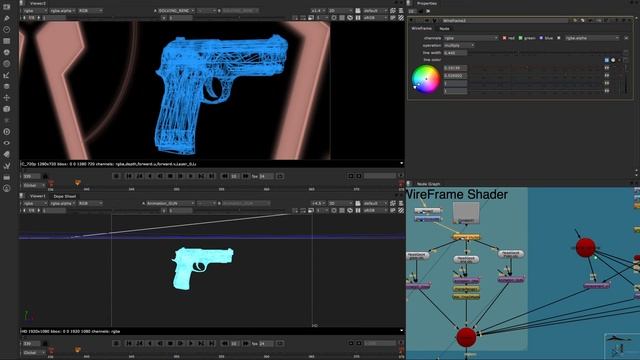Open the Wireframe tab in Properties

click(422, 29)
